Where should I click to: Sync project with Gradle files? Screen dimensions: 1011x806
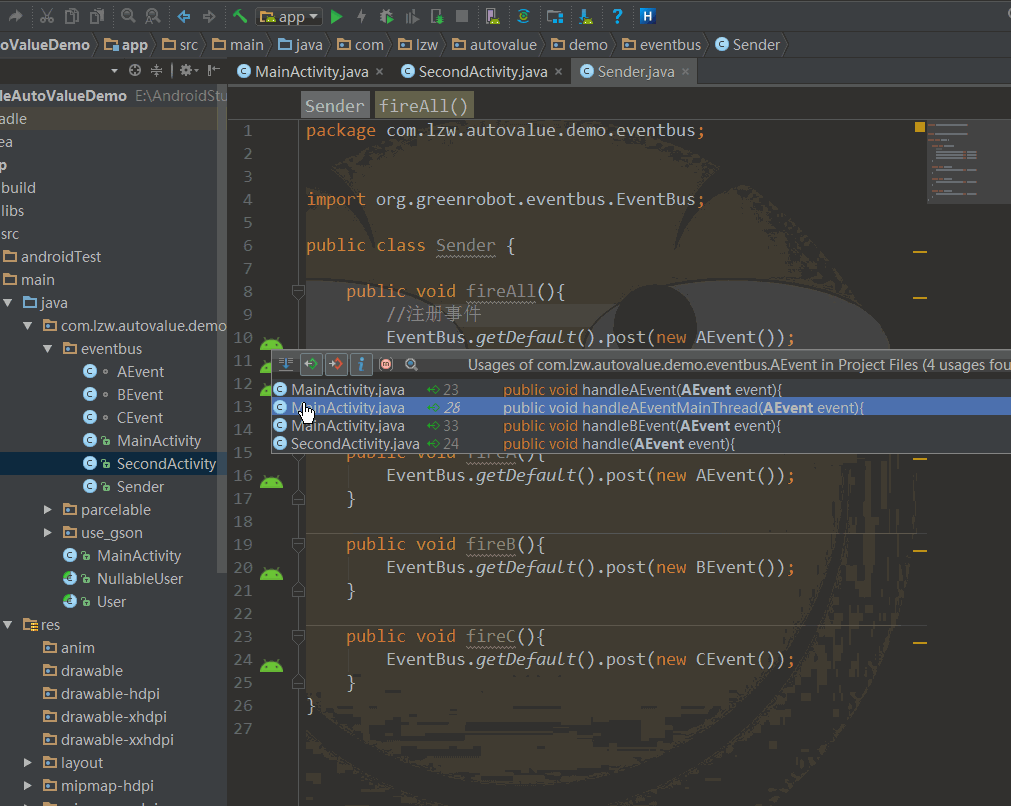coord(524,15)
